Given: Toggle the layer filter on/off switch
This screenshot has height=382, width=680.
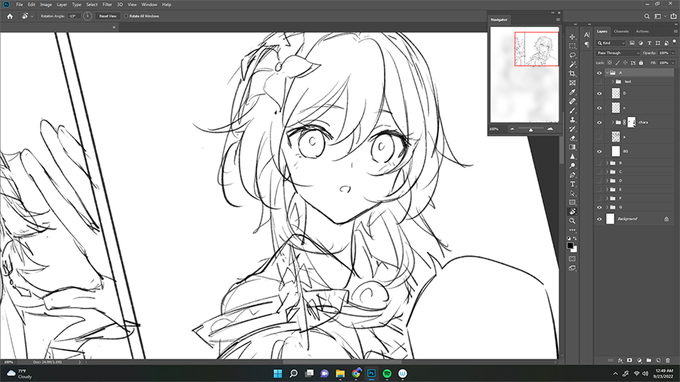Looking at the screenshot, I should click(x=674, y=42).
